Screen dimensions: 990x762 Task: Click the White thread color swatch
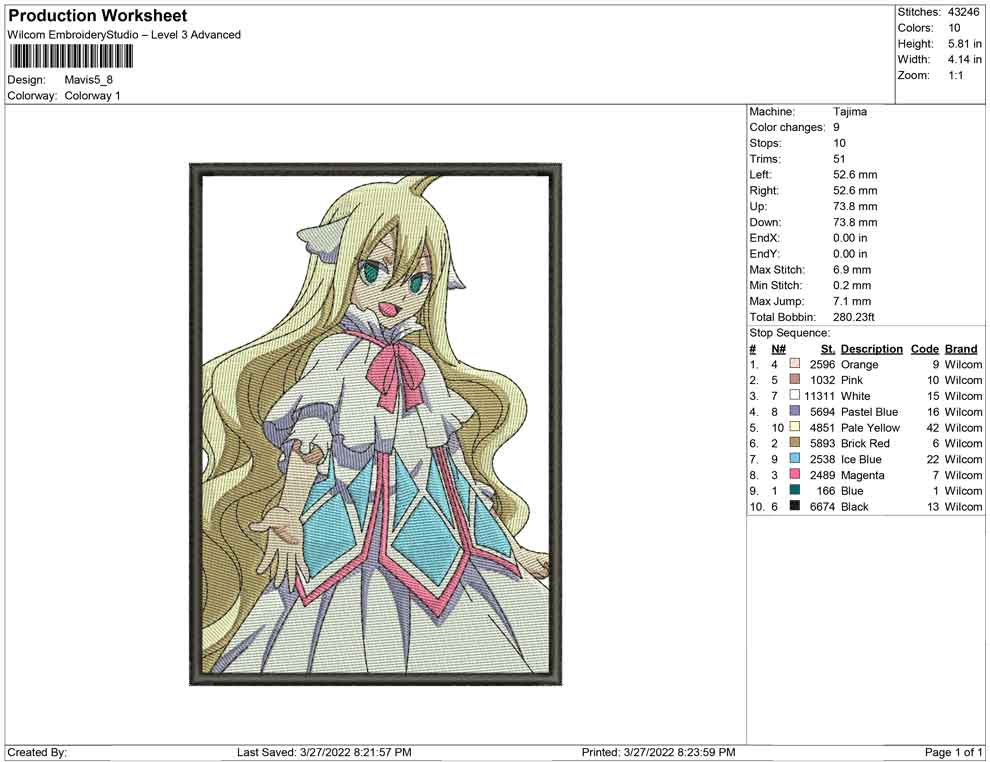point(795,395)
